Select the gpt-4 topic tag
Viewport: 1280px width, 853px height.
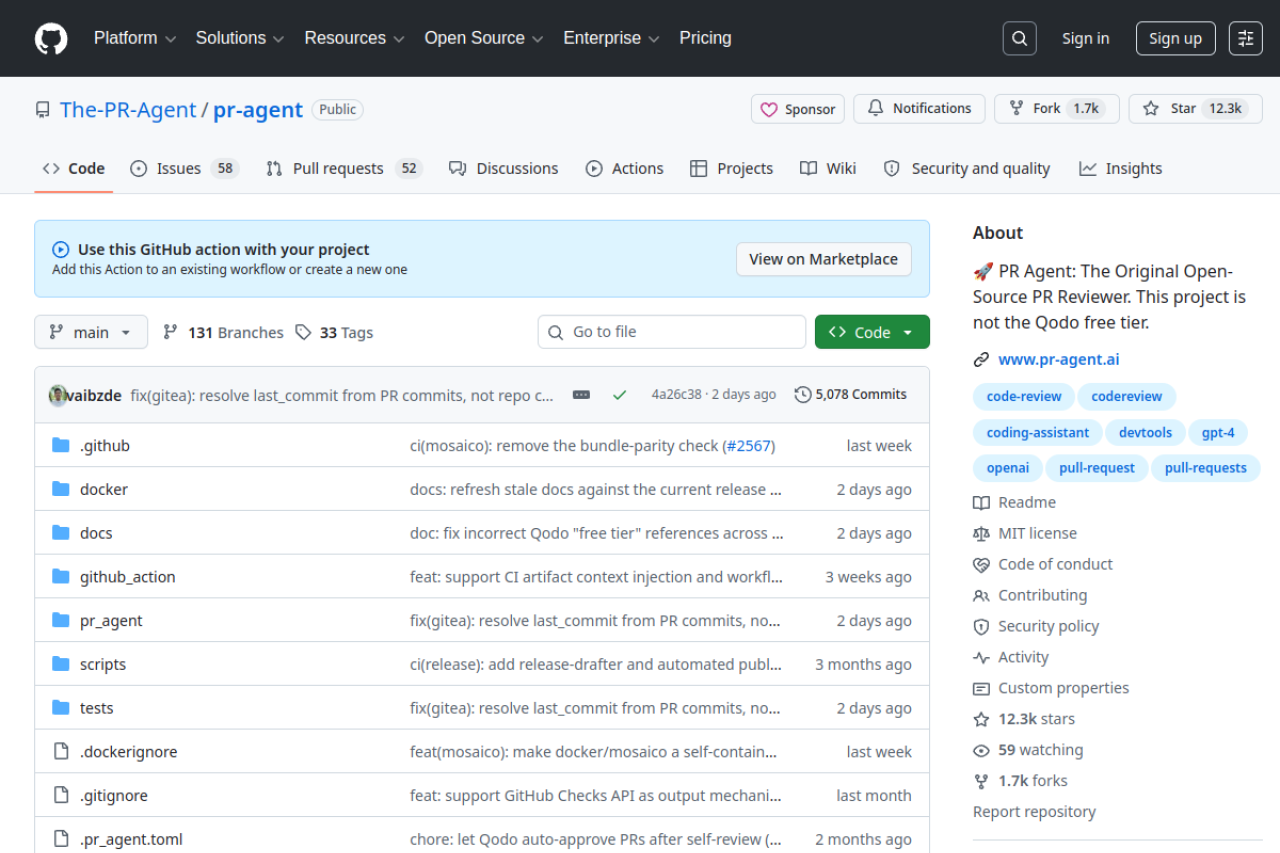[1218, 433]
